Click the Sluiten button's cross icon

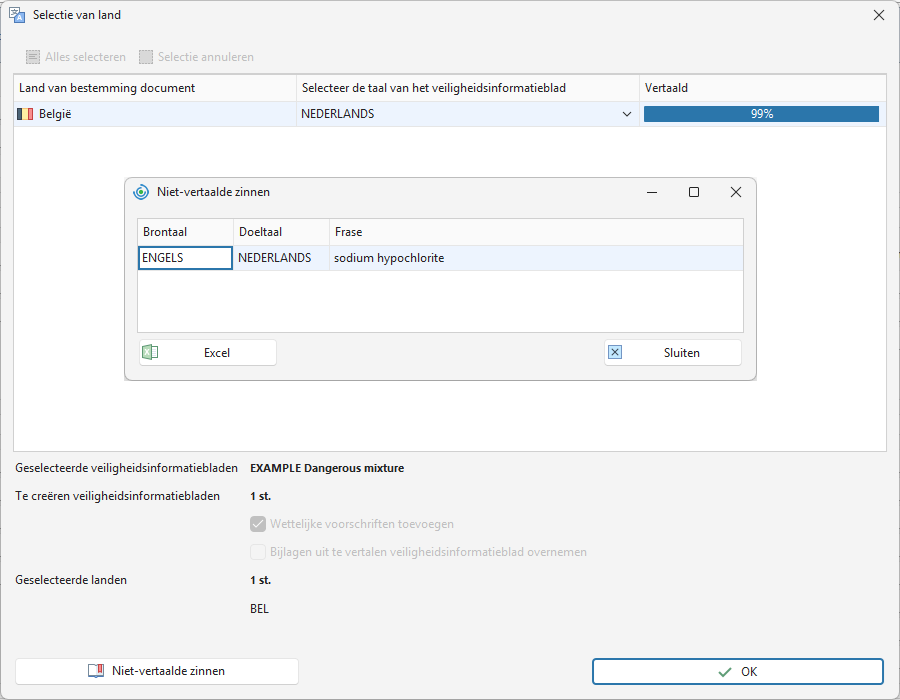point(615,352)
